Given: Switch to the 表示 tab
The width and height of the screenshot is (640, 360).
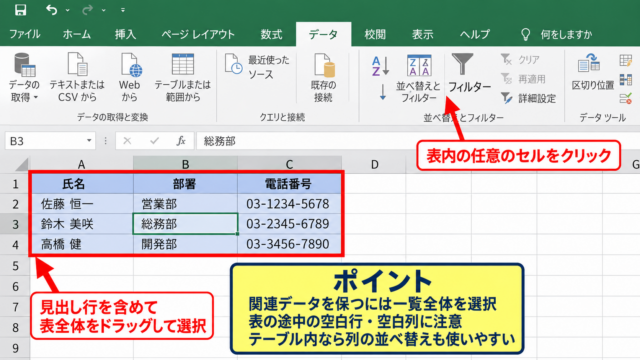Looking at the screenshot, I should point(422,34).
